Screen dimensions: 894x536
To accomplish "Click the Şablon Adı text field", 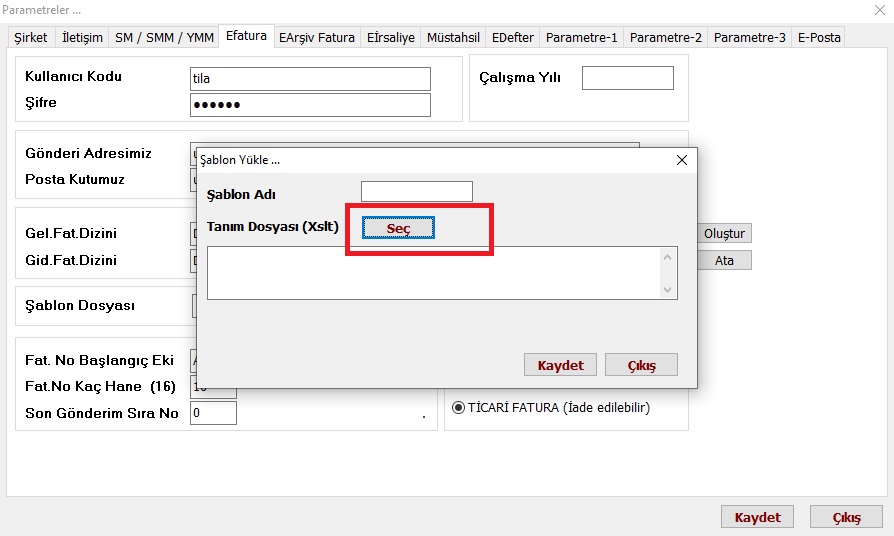I will [416, 191].
